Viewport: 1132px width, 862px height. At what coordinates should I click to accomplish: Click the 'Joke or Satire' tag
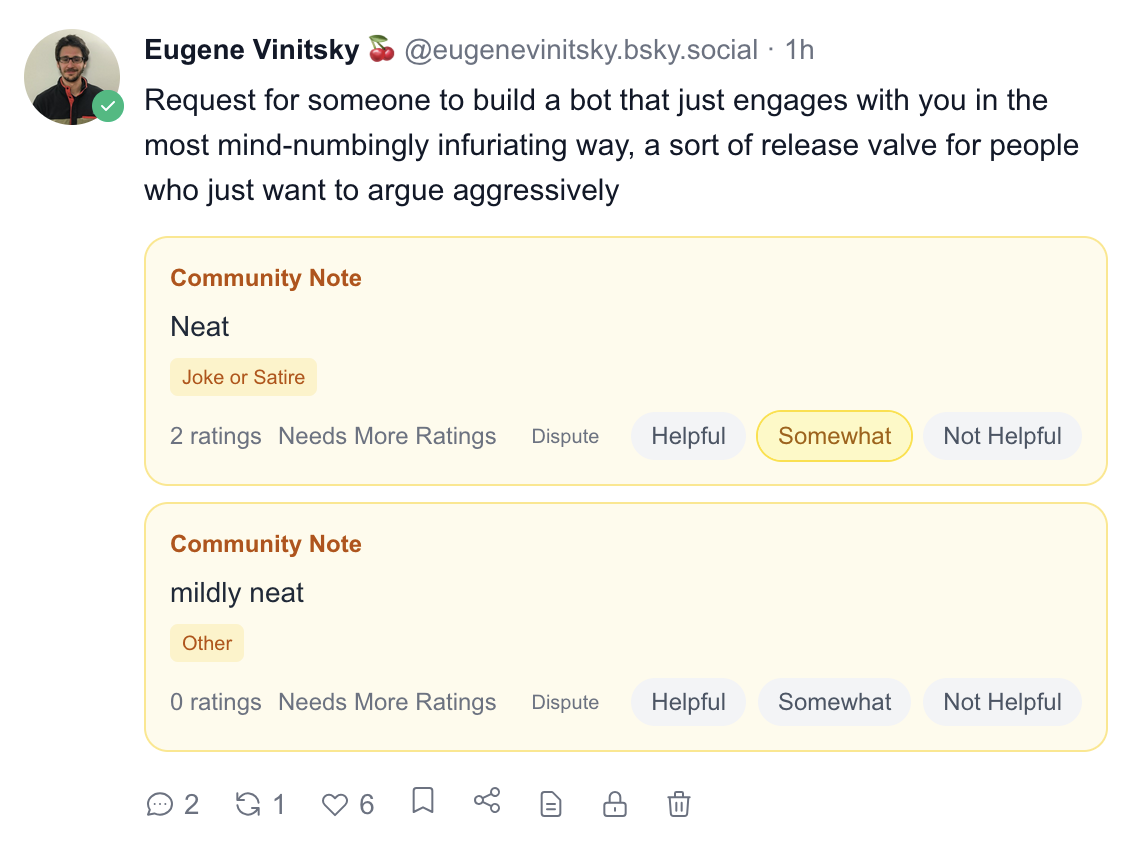click(243, 378)
